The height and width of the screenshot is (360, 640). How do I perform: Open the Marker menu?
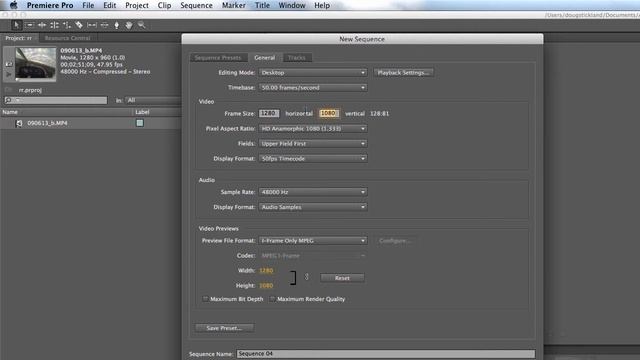click(233, 5)
